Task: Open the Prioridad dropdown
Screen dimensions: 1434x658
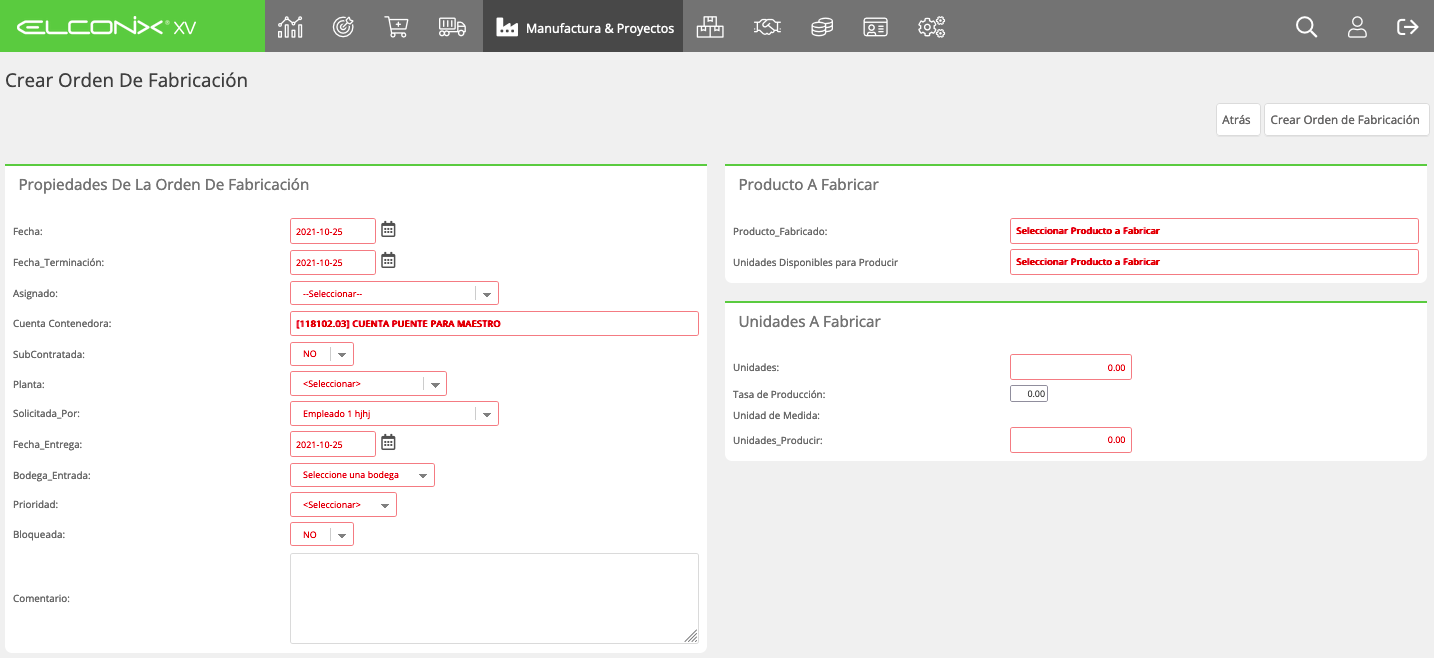Action: pos(343,505)
